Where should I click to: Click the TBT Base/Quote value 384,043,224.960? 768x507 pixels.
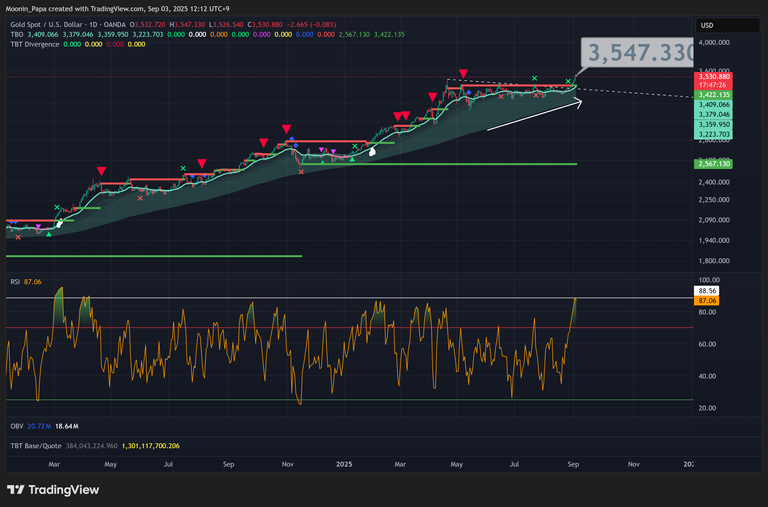[92, 446]
